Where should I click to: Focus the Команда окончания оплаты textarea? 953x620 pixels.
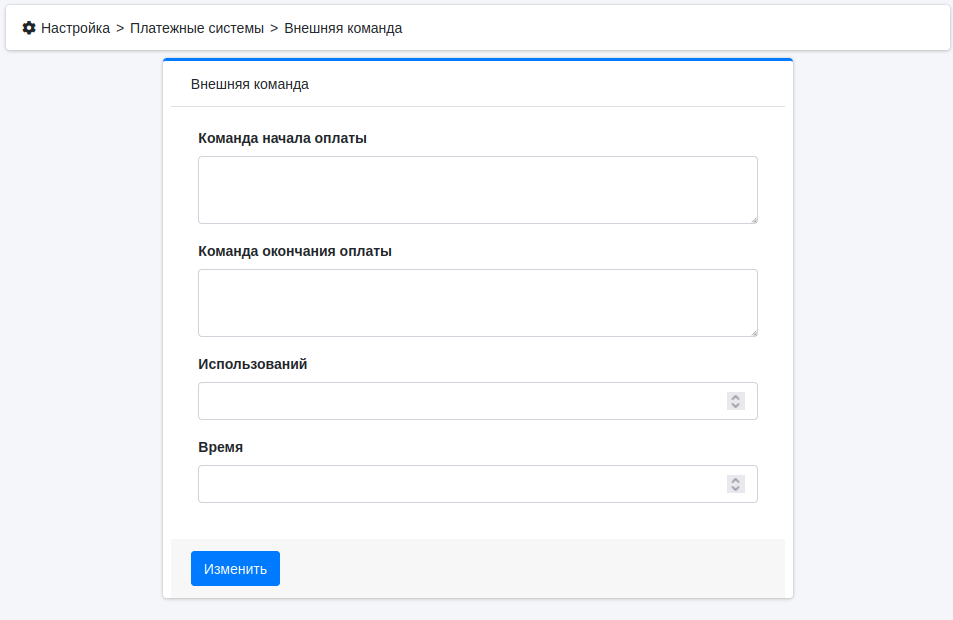pyautogui.click(x=477, y=303)
